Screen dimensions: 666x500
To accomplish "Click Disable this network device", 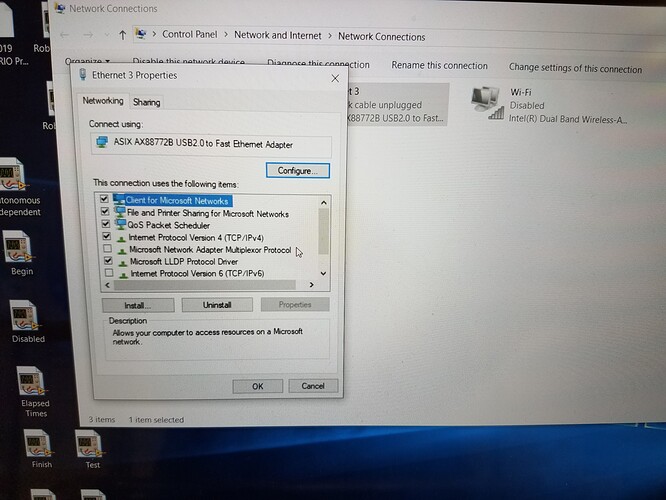I will coord(189,62).
